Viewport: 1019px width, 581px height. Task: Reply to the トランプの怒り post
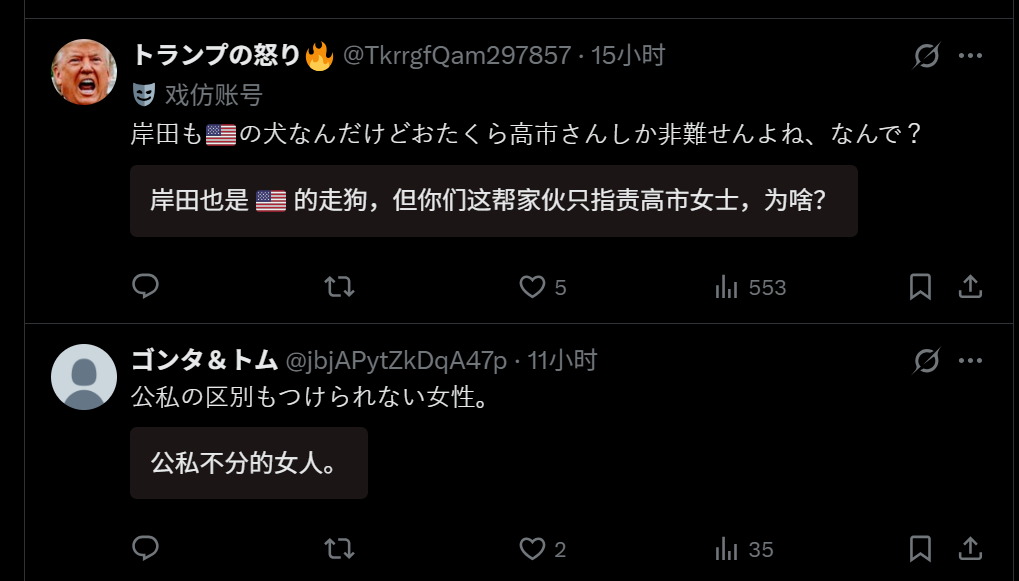click(x=145, y=286)
